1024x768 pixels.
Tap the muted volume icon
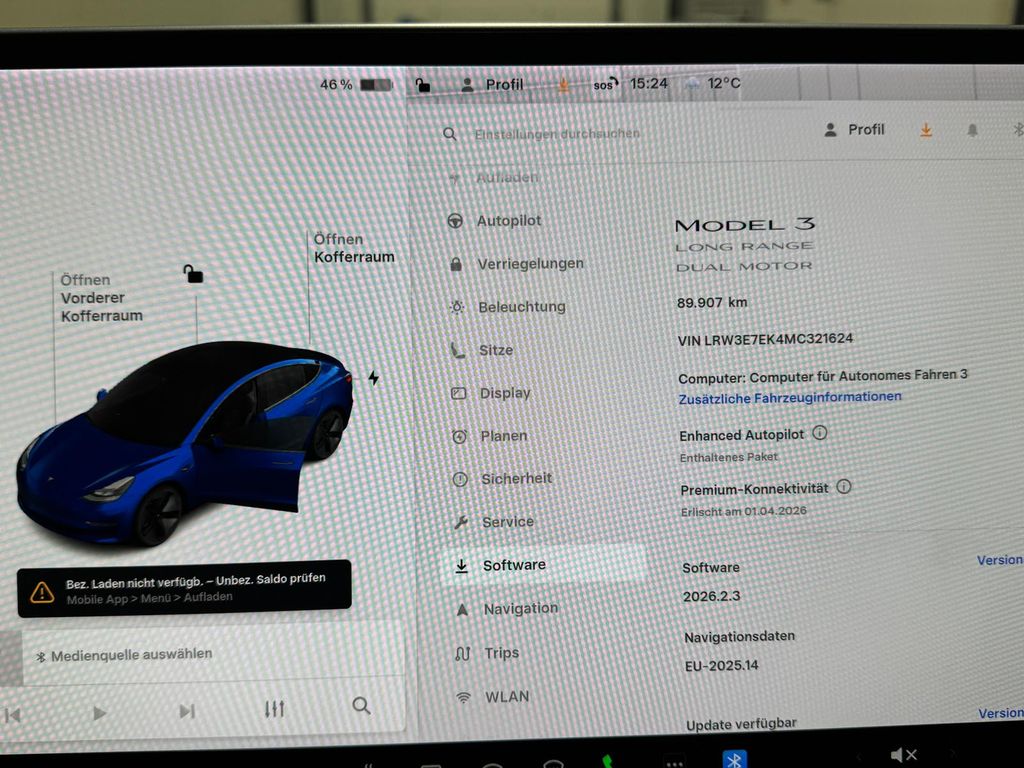(x=903, y=755)
